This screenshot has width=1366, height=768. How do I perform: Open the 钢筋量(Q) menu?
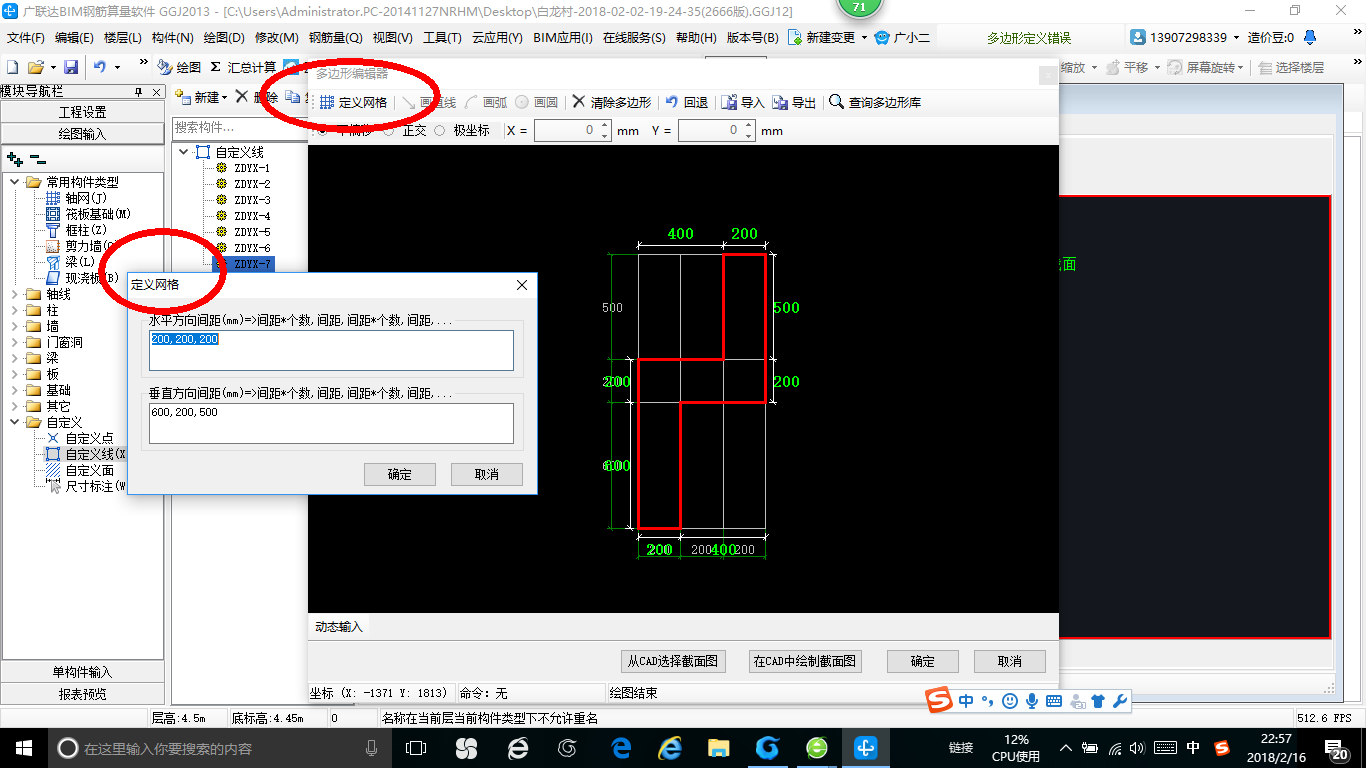(x=335, y=38)
